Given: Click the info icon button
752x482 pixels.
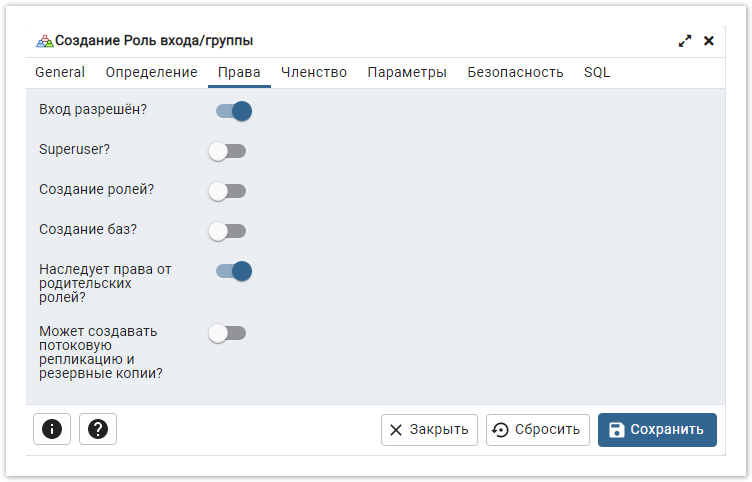Looking at the screenshot, I should pos(52,429).
